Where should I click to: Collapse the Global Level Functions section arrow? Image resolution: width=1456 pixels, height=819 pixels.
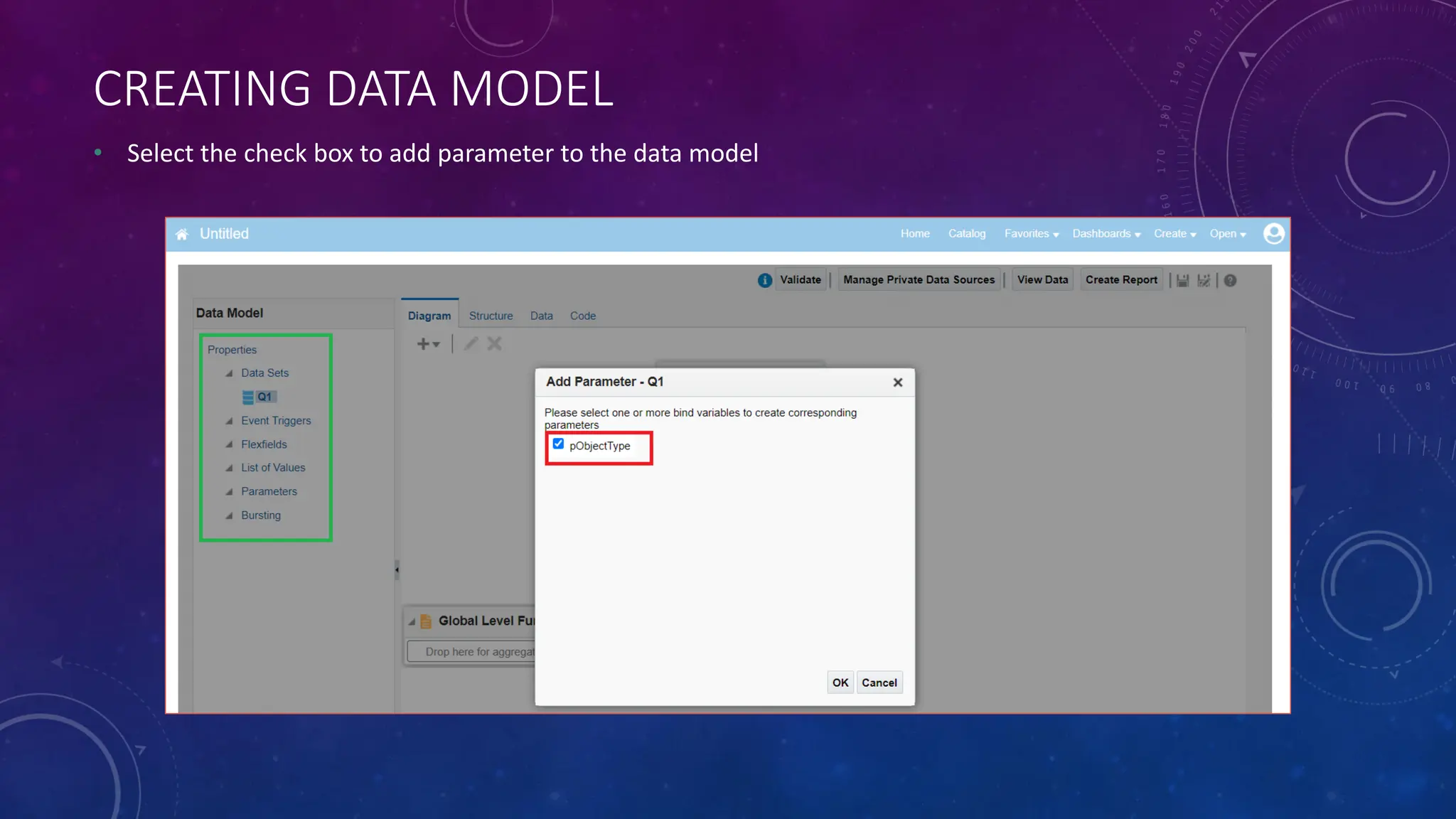point(412,621)
